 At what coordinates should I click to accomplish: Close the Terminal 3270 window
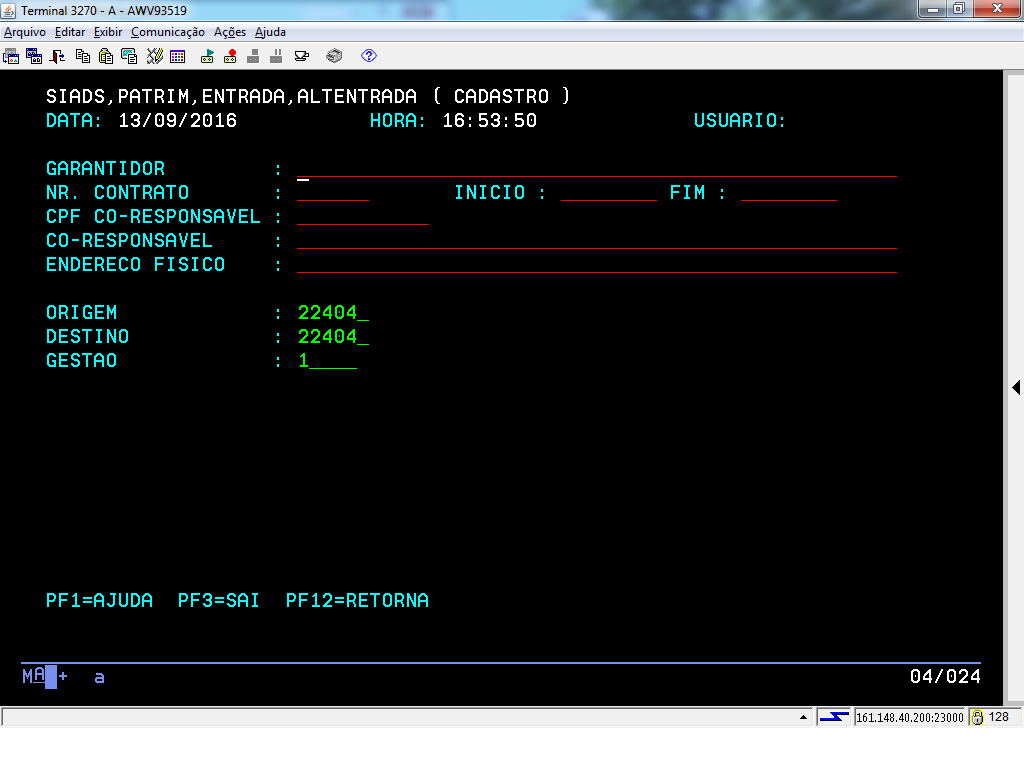point(997,8)
